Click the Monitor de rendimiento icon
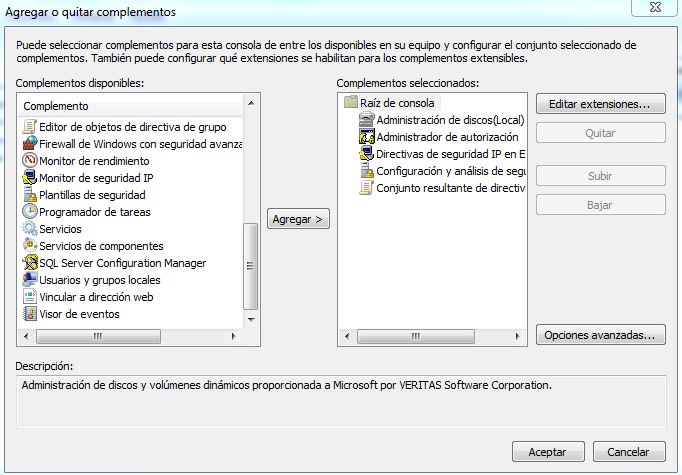The height and width of the screenshot is (475, 682). point(30,161)
